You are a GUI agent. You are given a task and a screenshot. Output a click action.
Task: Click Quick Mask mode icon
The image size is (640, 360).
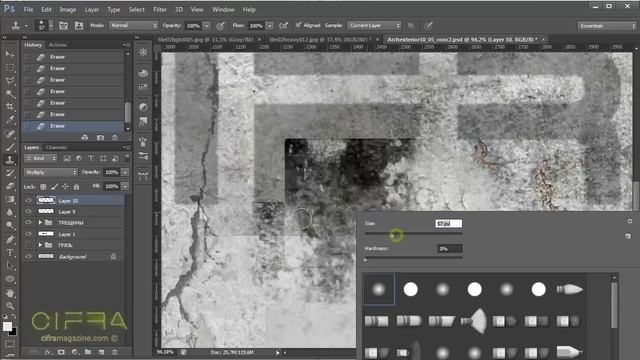click(10, 344)
